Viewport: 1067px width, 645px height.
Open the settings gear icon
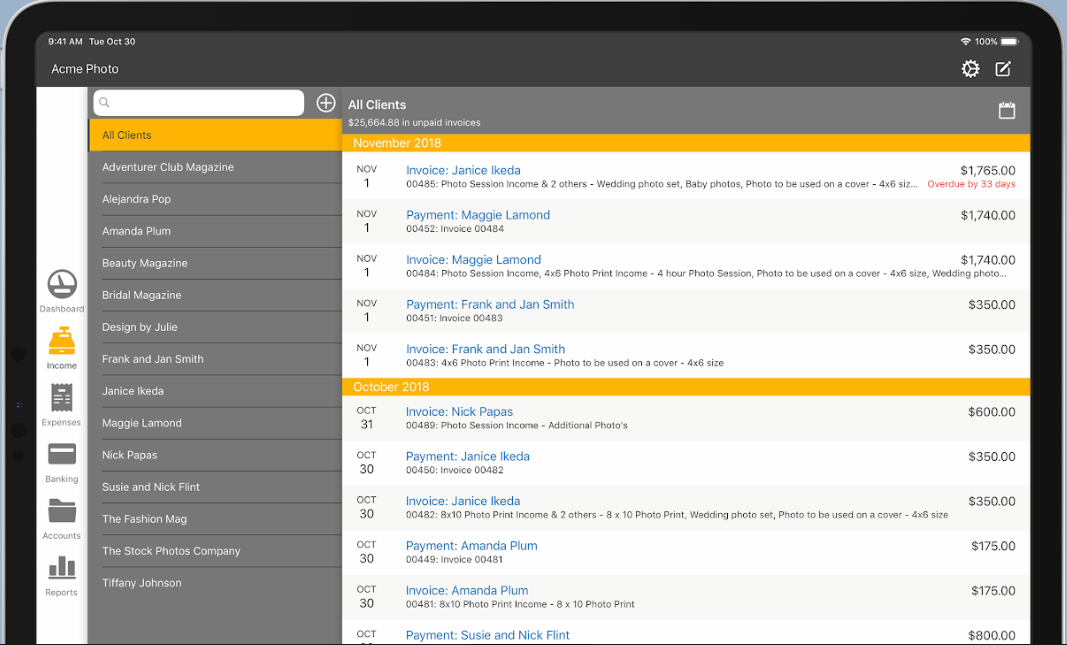coord(970,69)
